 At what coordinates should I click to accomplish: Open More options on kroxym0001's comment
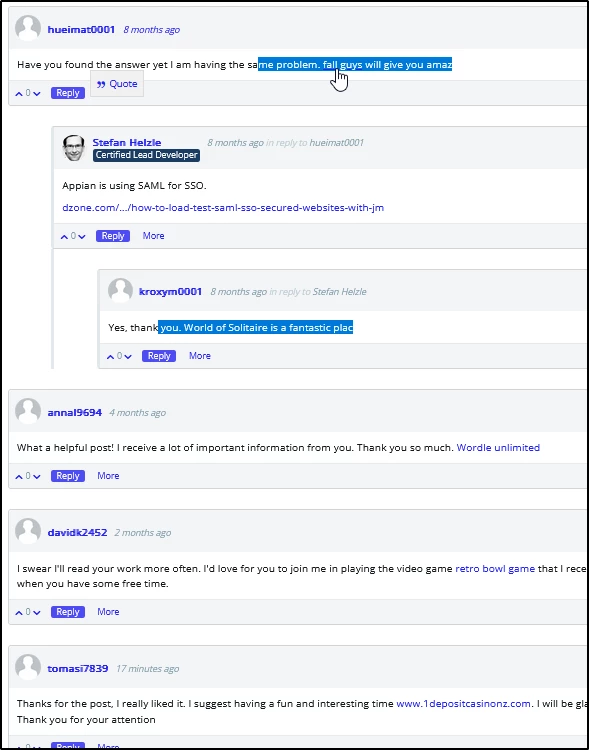(x=200, y=356)
